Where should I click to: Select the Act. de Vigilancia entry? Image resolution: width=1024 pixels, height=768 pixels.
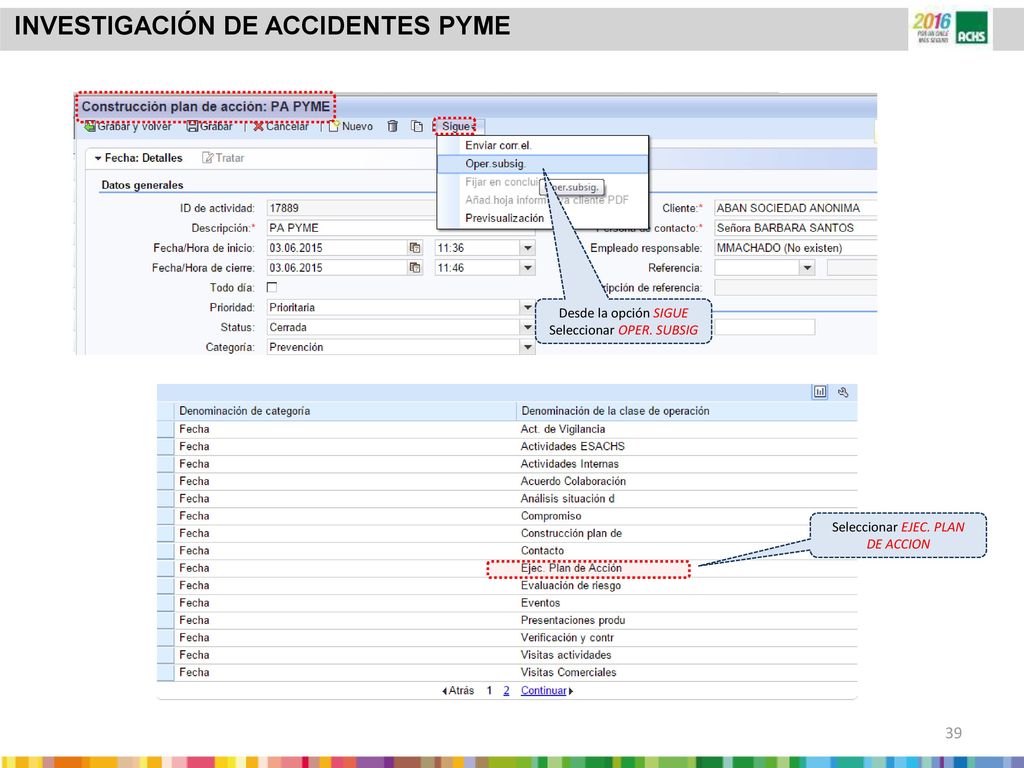[x=563, y=429]
